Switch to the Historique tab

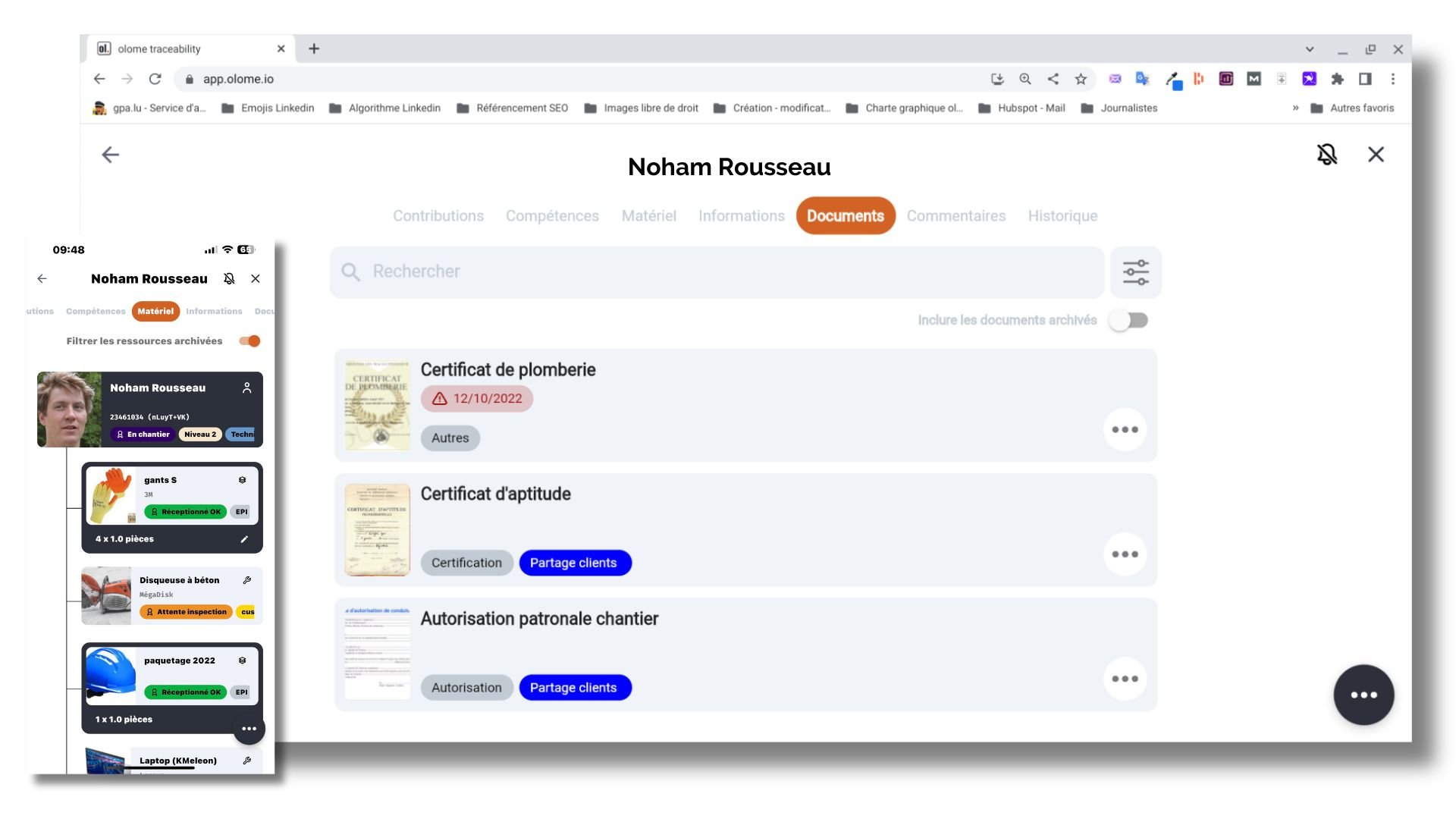point(1062,216)
